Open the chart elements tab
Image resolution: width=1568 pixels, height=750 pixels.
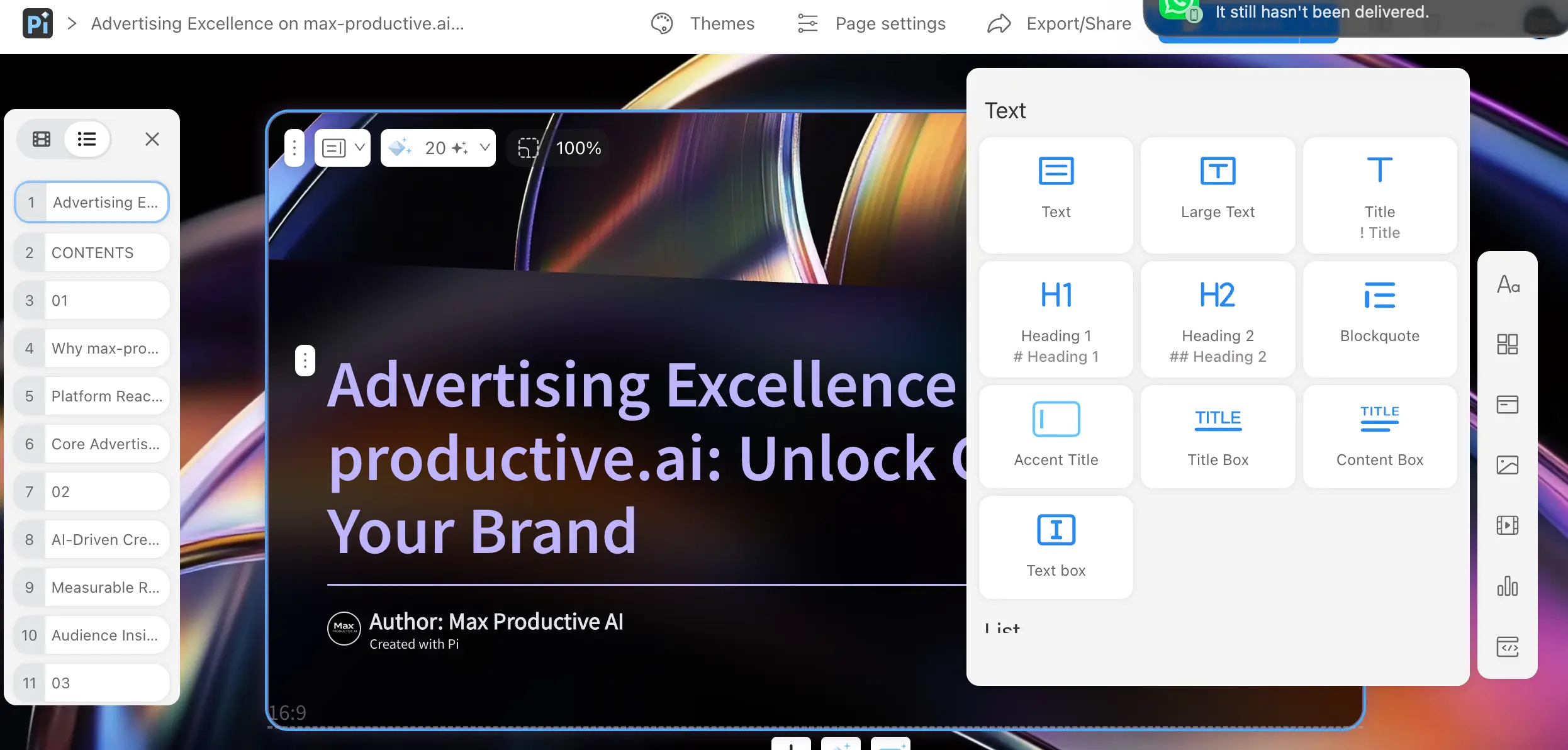[x=1508, y=586]
